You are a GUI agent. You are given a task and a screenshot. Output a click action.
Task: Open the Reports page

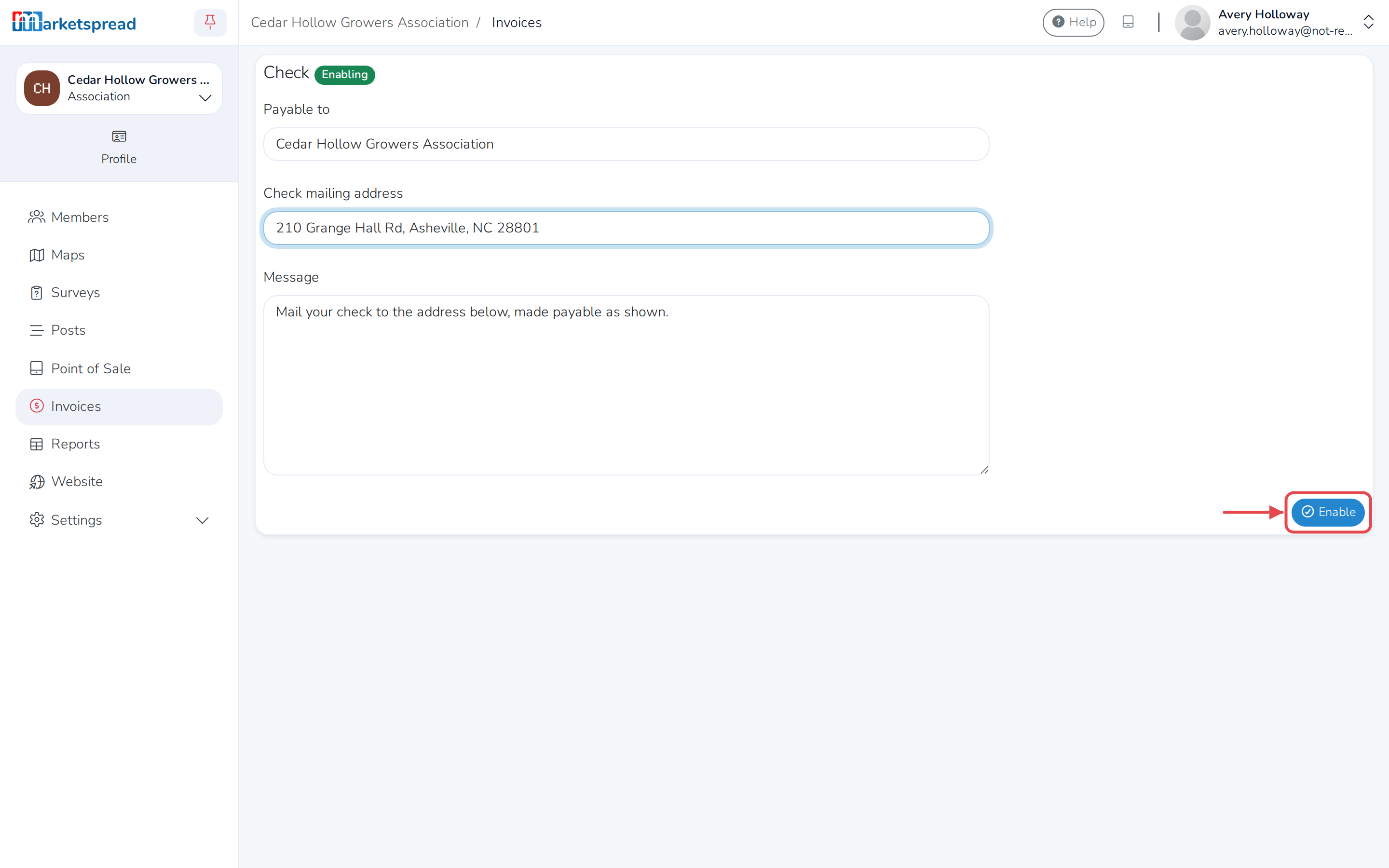(x=119, y=444)
